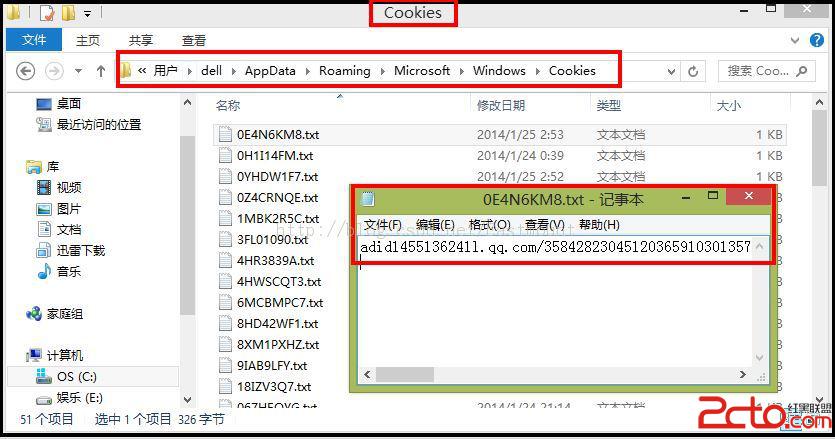Open Quick Access Toolbar customize dropdown
The image size is (835, 439).
click(x=87, y=13)
